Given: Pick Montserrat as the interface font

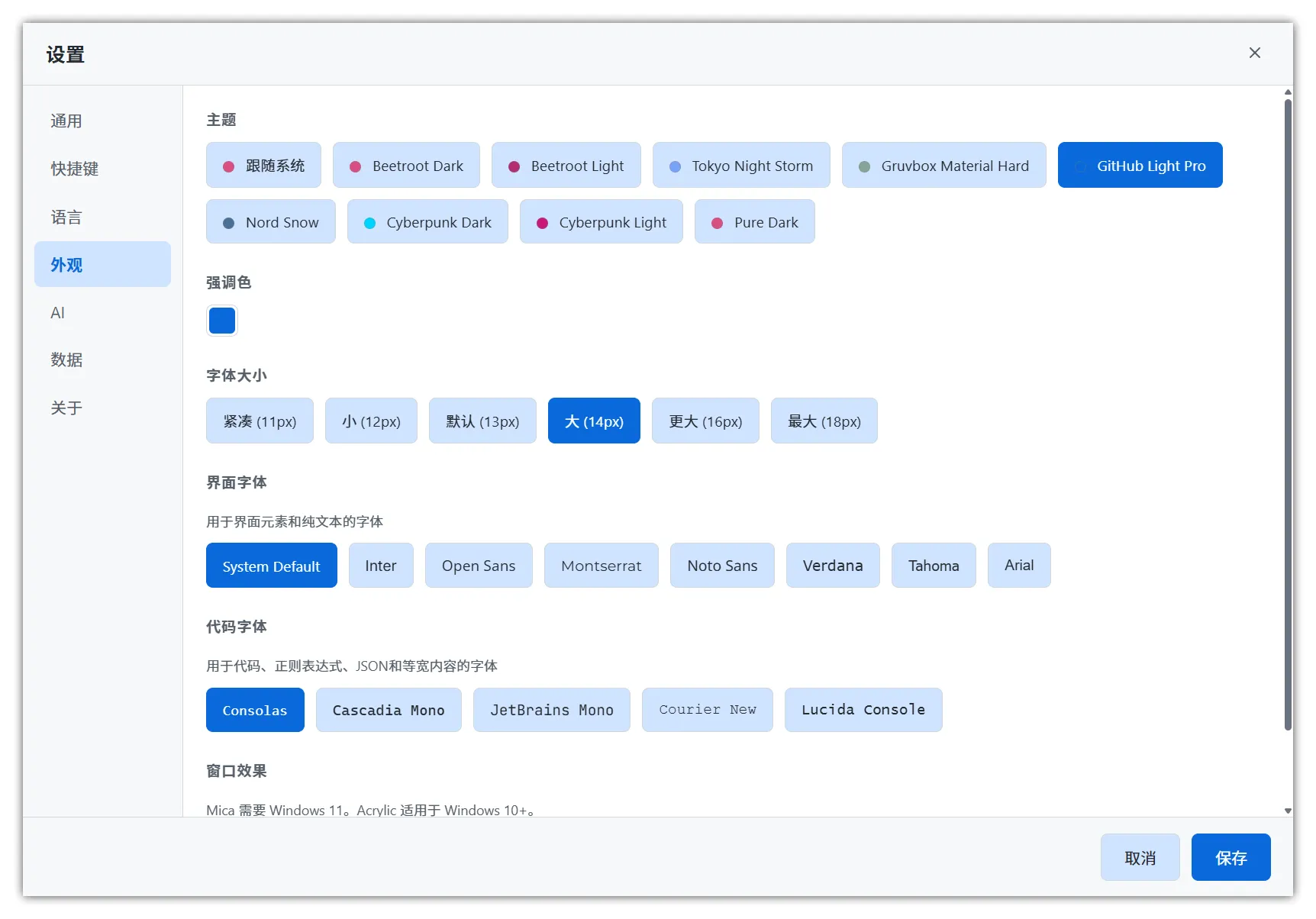Looking at the screenshot, I should (601, 566).
